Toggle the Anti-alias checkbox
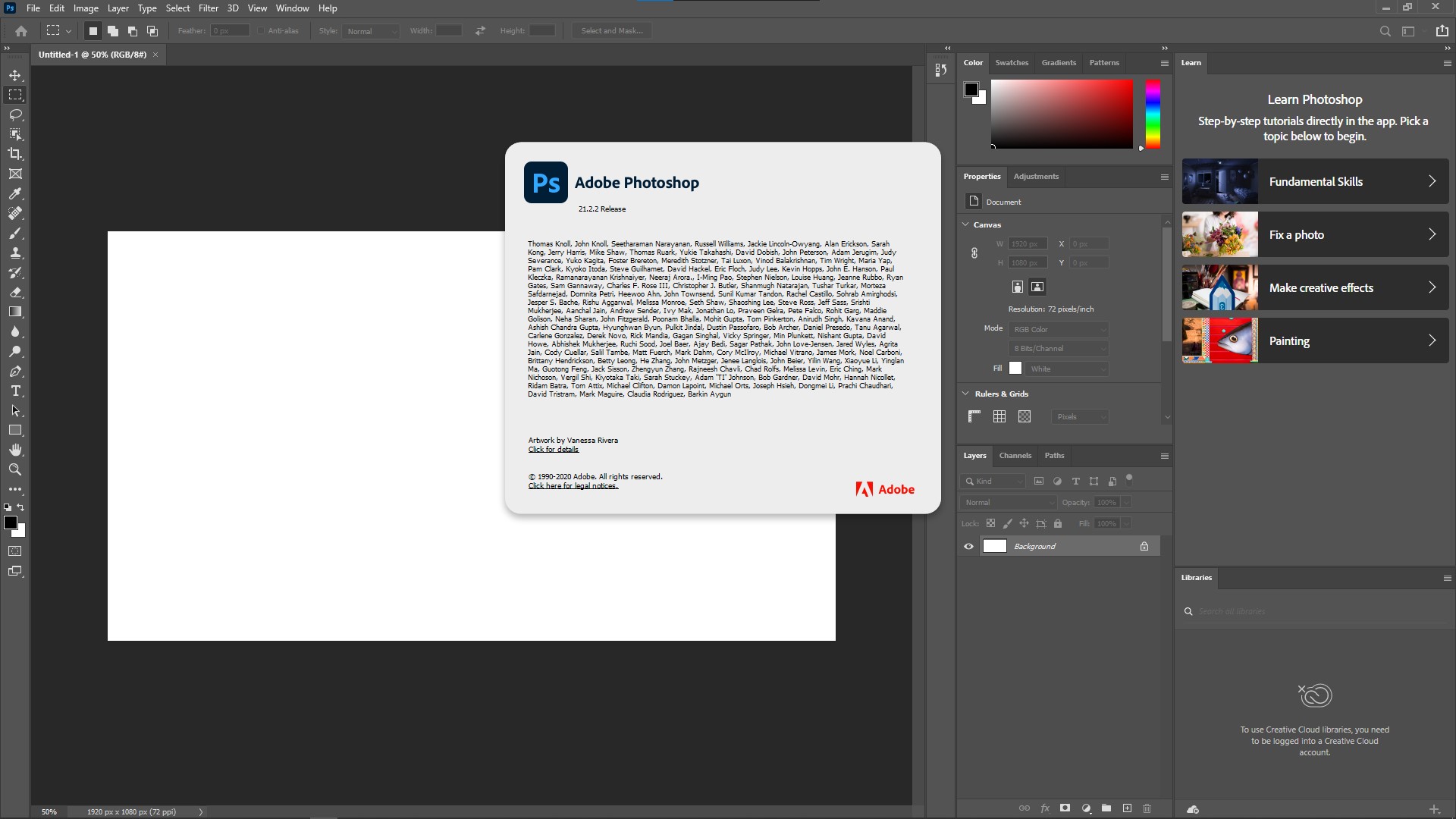Screen dimensions: 1456x819 click(x=261, y=31)
